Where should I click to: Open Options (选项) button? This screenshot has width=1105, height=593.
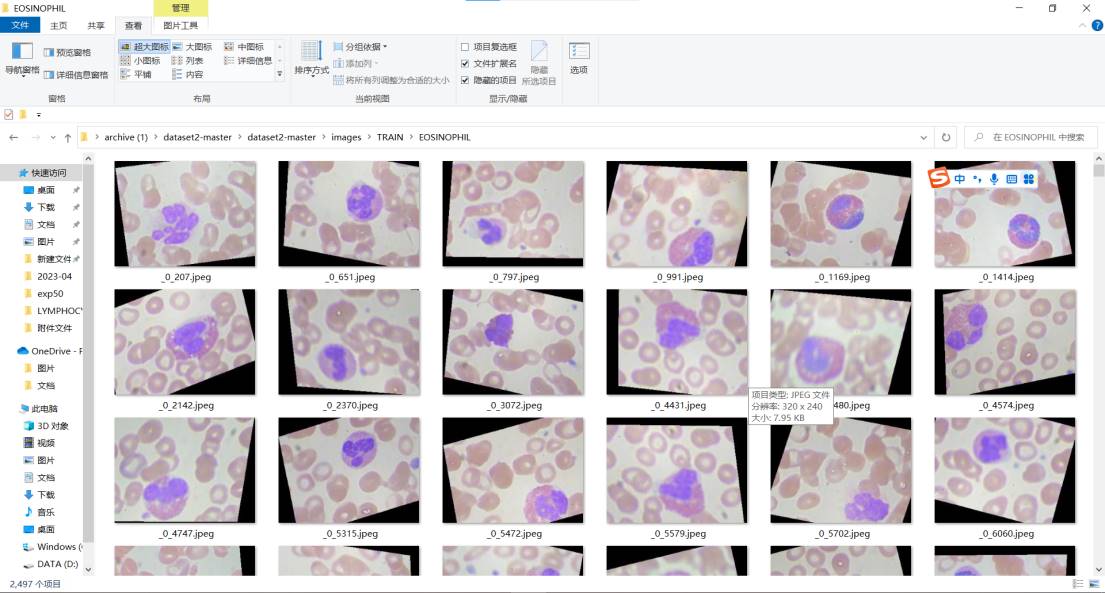[x=579, y=59]
